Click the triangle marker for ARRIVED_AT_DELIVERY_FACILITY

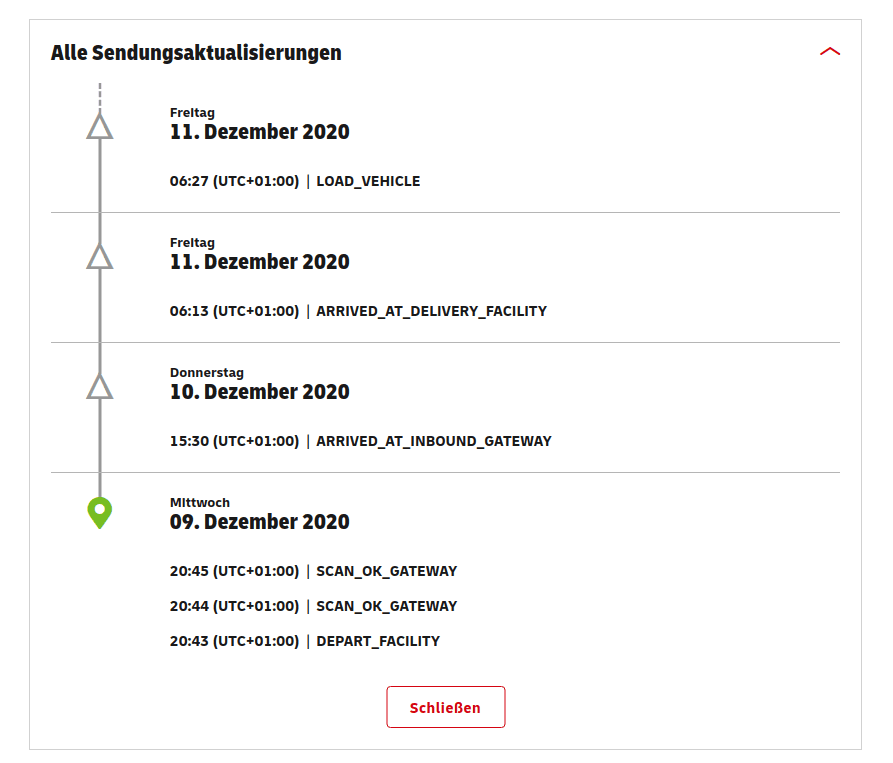100,256
